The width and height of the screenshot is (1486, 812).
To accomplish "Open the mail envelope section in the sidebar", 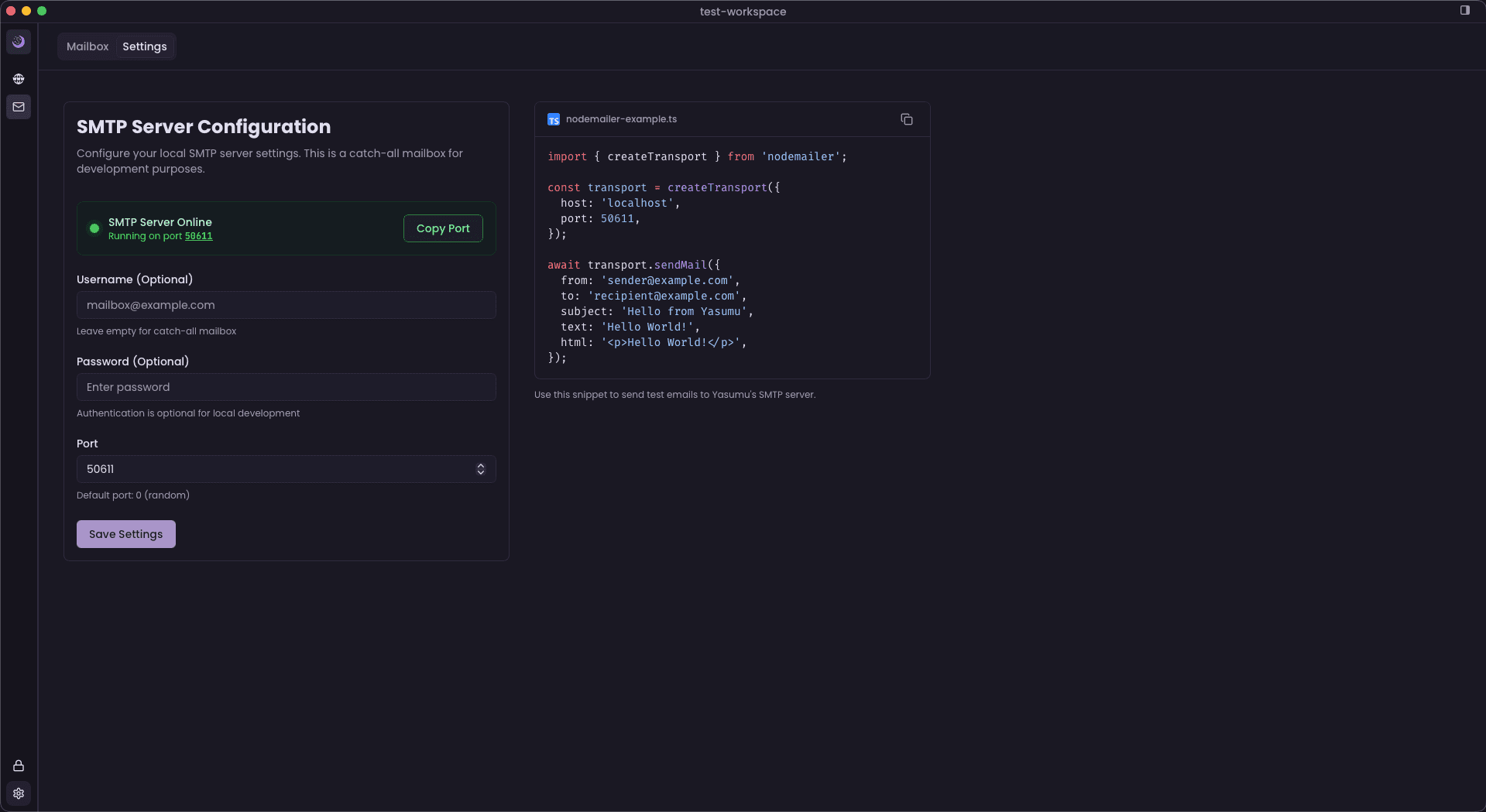I will 19,107.
